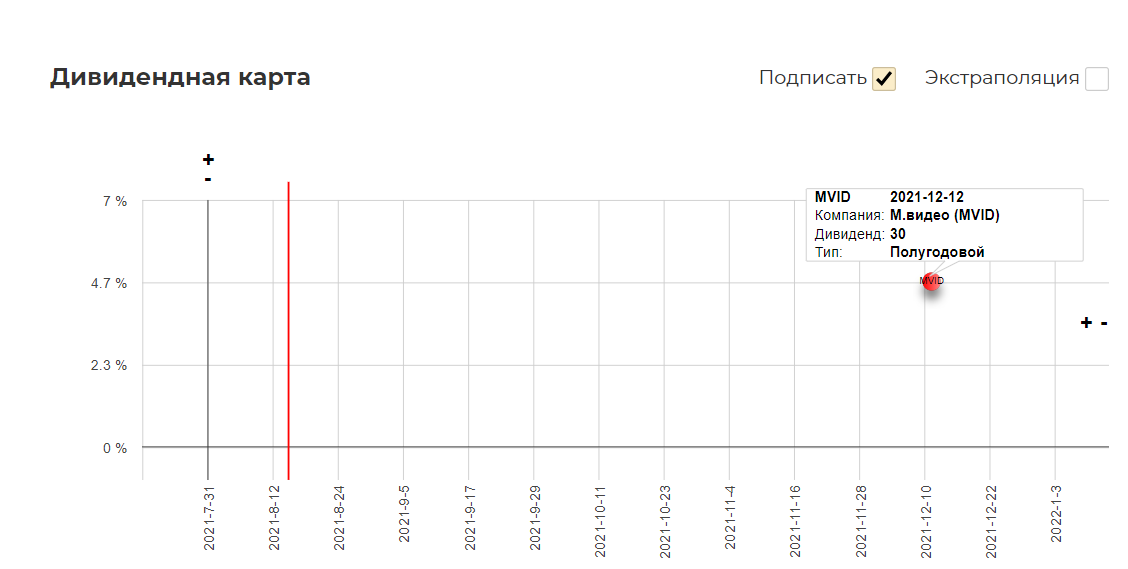Click the vertical axis plus zoom icon

pyautogui.click(x=208, y=159)
